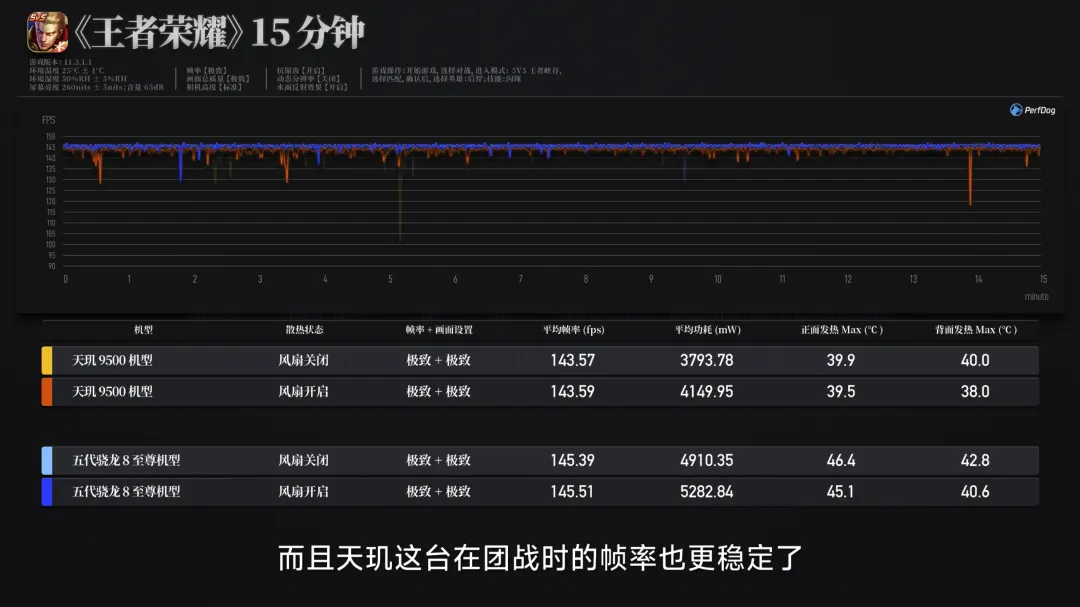Click the 90 label on the FPS axis

[52, 266]
